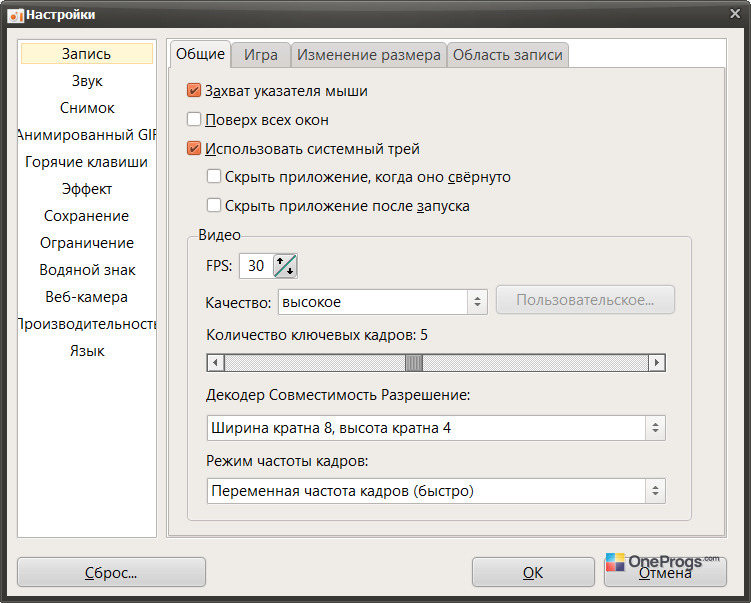The image size is (751, 603).
Task: Click the FPS value field
Action: (256, 266)
